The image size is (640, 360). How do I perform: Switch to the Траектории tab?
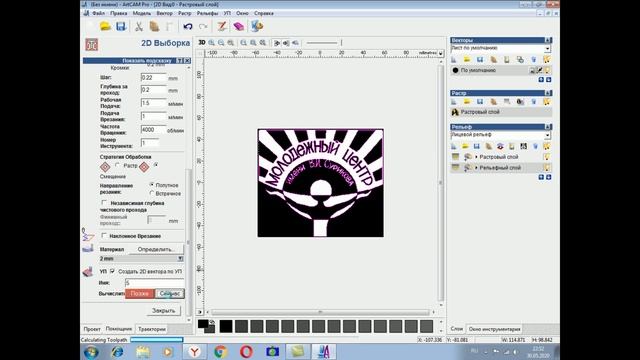[x=152, y=329]
